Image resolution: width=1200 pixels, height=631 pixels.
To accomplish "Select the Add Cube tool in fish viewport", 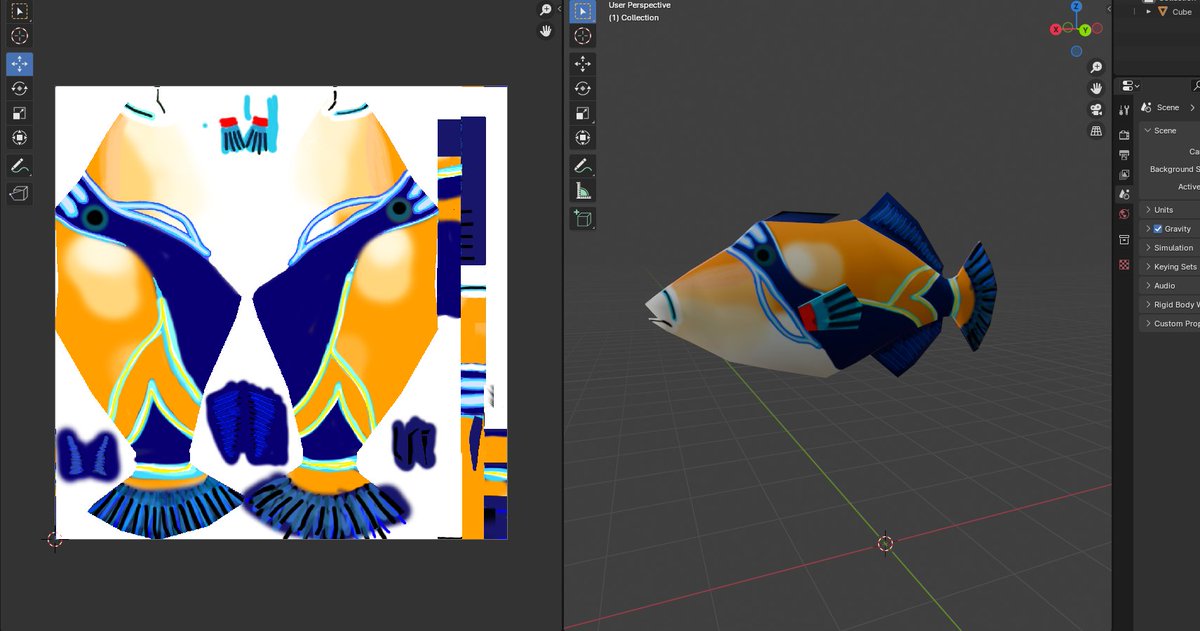I will (x=583, y=218).
